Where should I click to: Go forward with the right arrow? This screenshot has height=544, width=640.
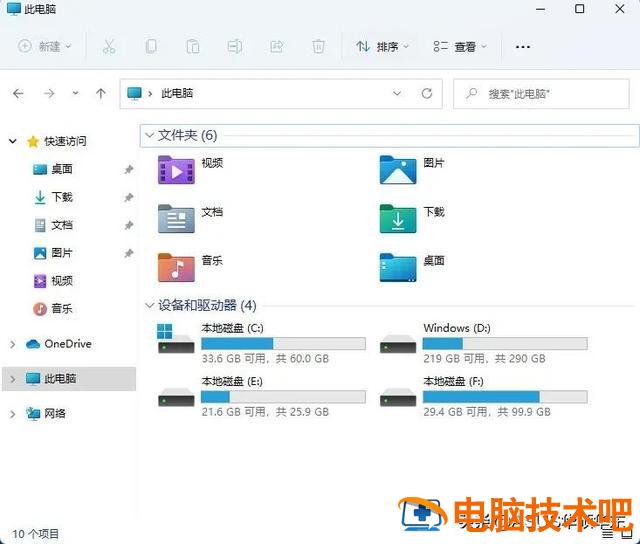pos(49,94)
